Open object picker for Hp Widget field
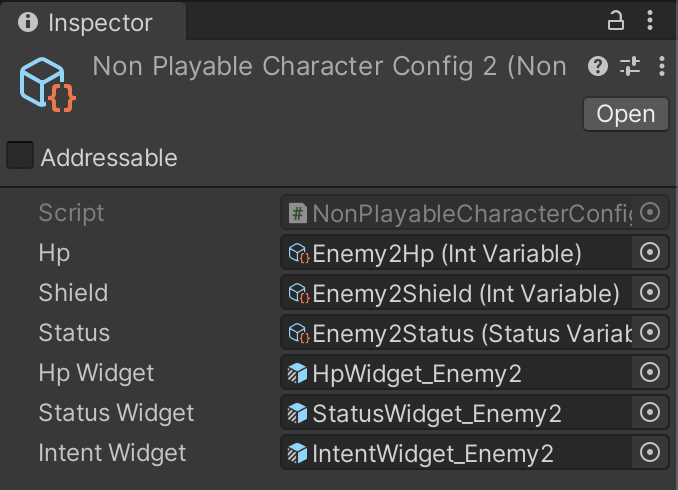This screenshot has height=490, width=678. tap(650, 372)
